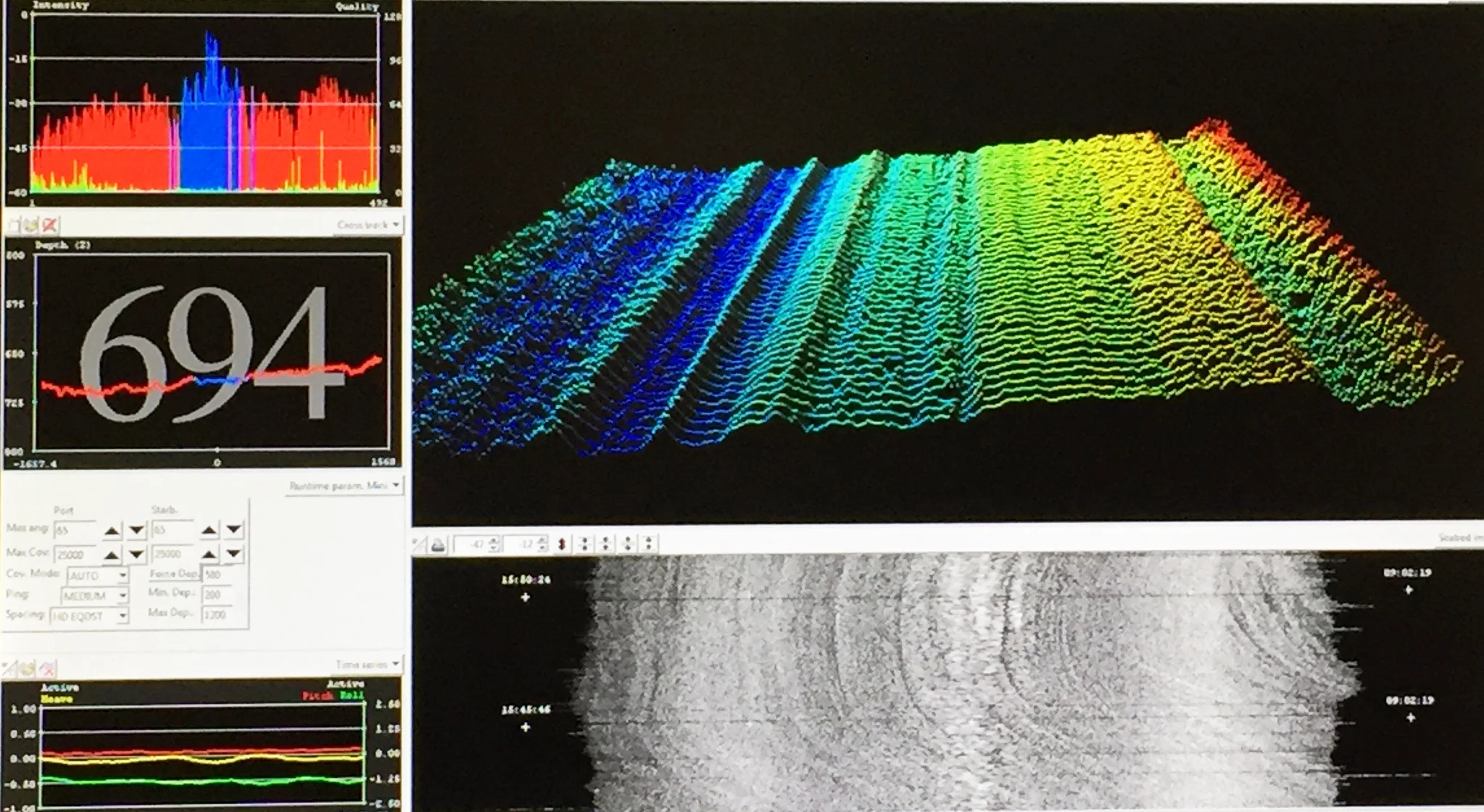Open the Time series view dropdown
This screenshot has height=812, width=1484.
[396, 664]
